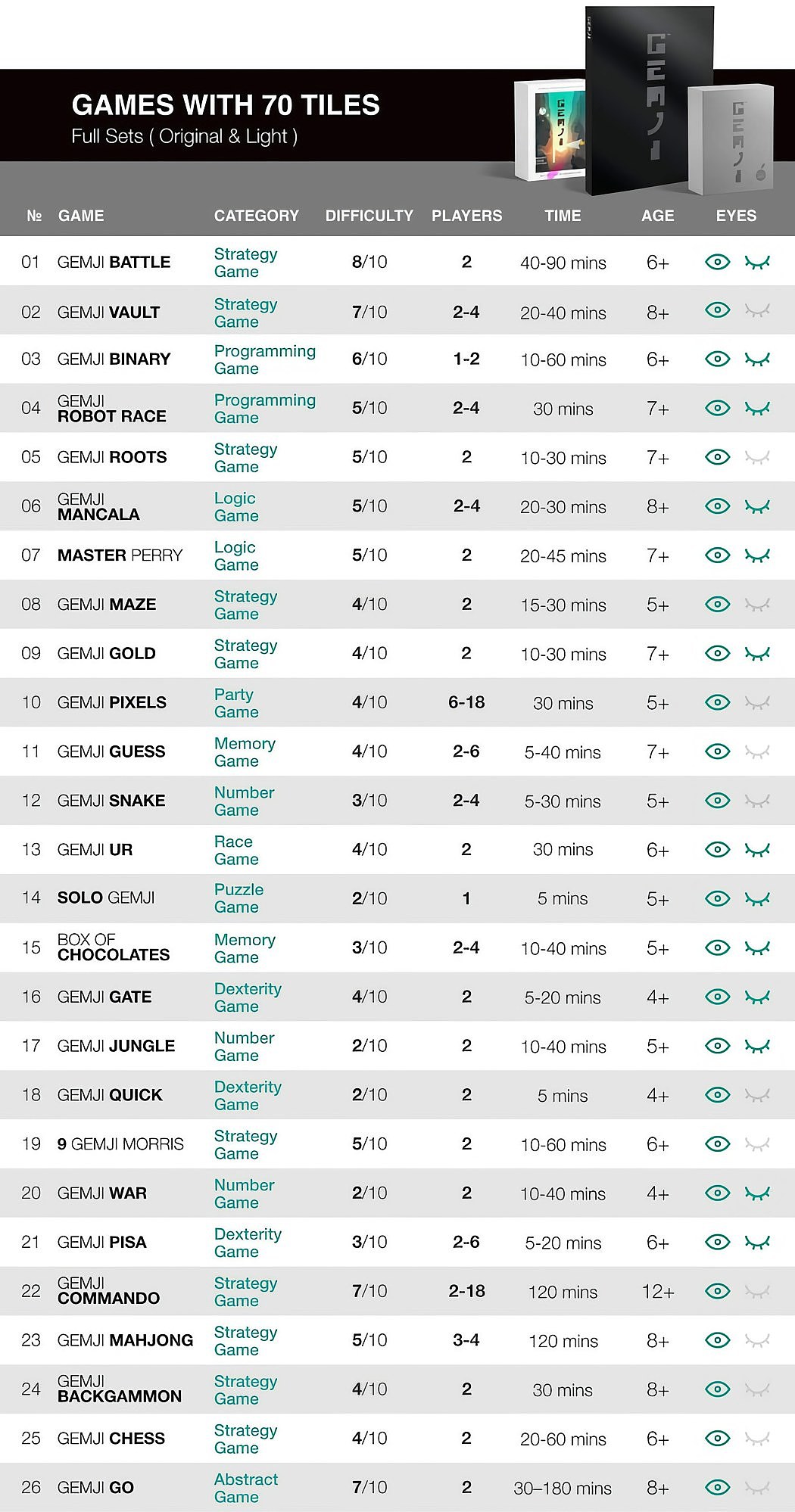Click closed eye icon for Gemji Binary
The image size is (795, 1512).
(757, 359)
